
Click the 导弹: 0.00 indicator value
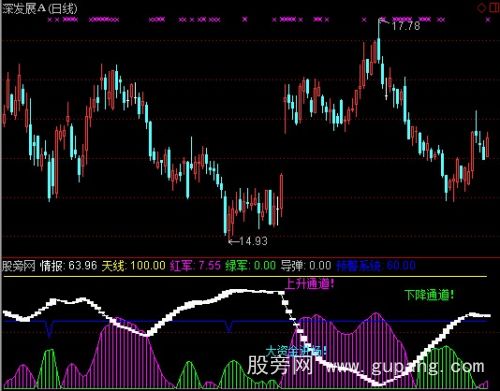[x=306, y=266]
